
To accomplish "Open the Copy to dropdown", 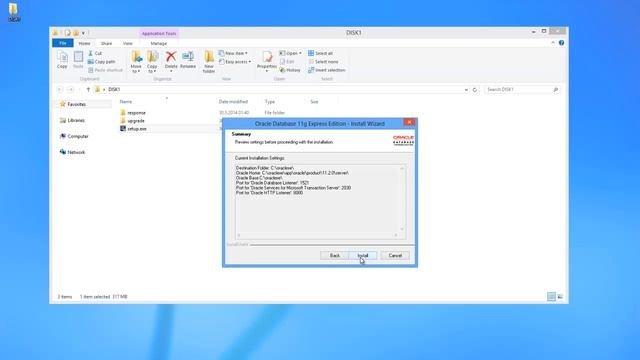I will 152,62.
